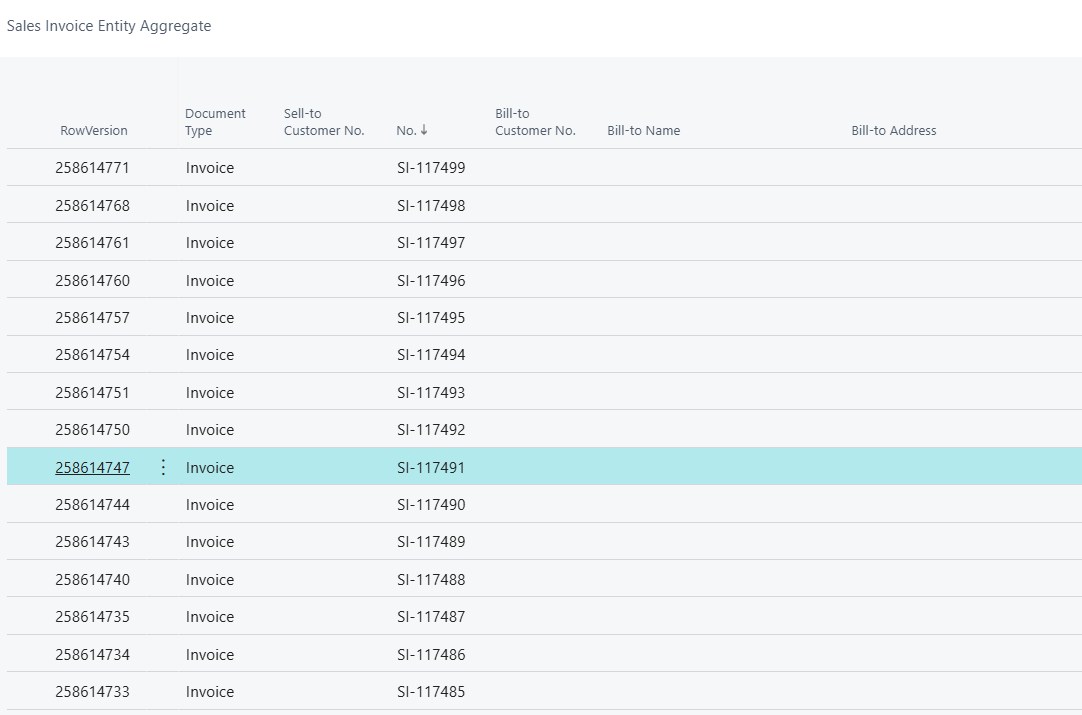Viewport: 1082px width, 715px height.
Task: Click the Sales Invoice Entity Aggregate page title
Action: [x=109, y=26]
